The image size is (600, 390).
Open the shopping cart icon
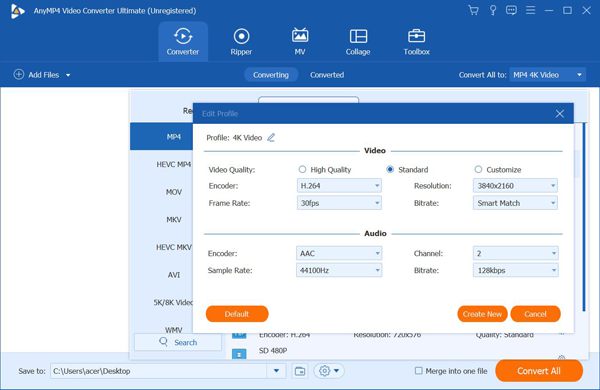(x=473, y=10)
